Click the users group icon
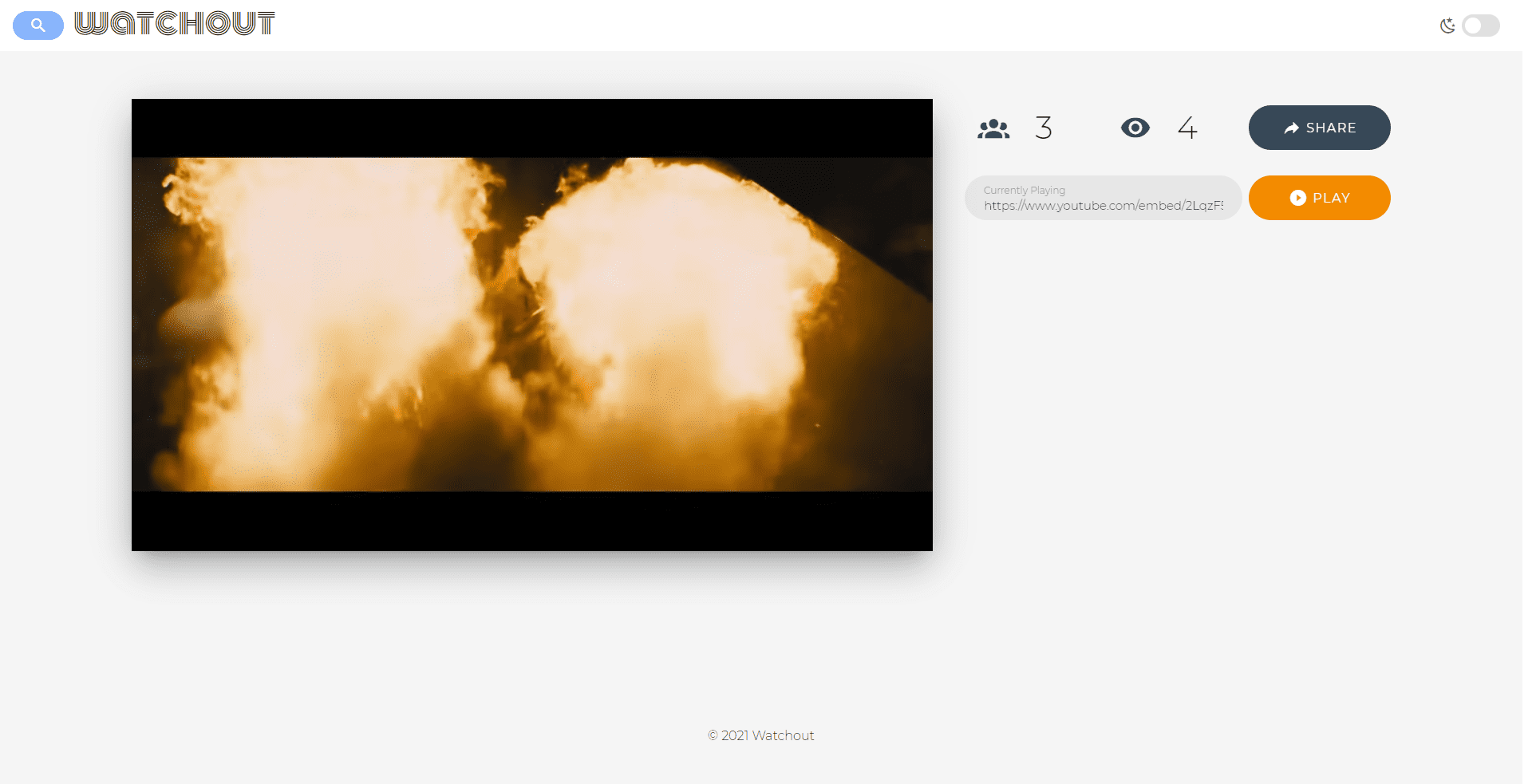 coord(993,128)
